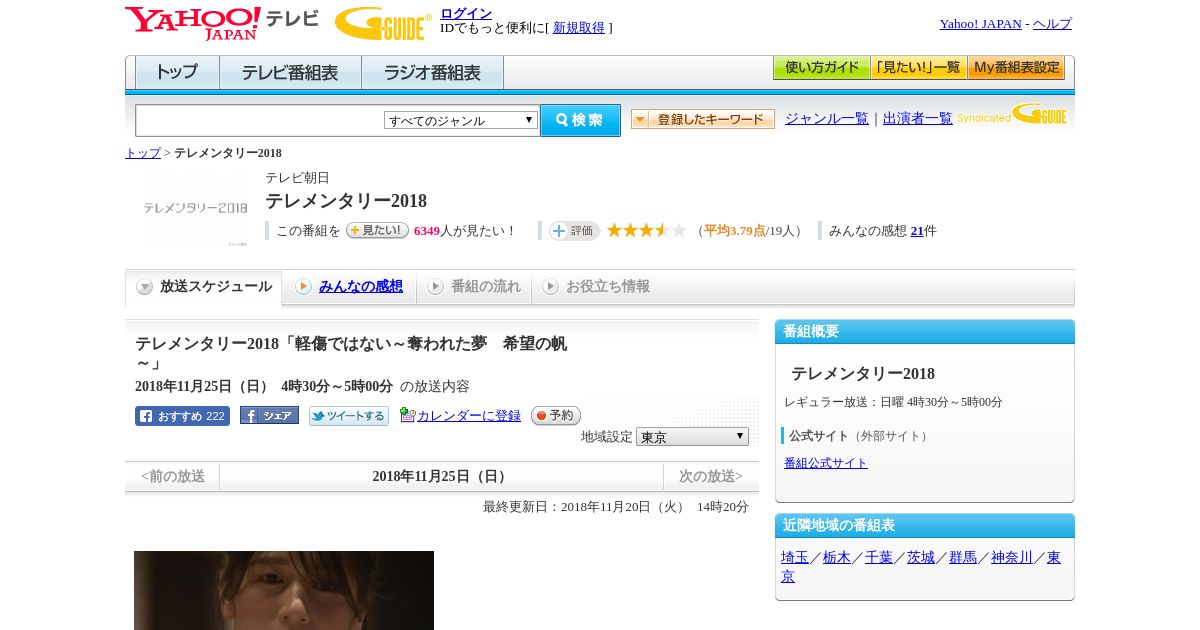Image resolution: width=1200 pixels, height=630 pixels.
Task: Open the 21 comments count link
Action: pyautogui.click(x=917, y=231)
